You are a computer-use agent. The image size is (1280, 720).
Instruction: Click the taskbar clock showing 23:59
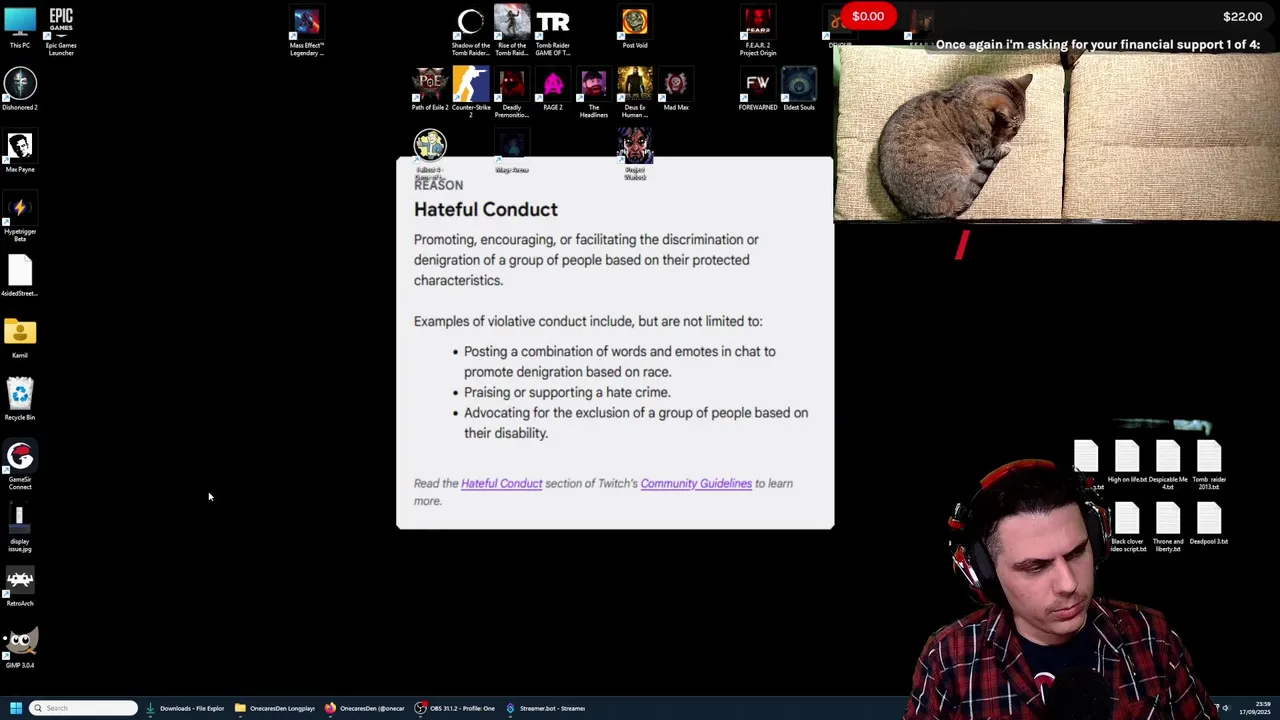[x=1256, y=708]
